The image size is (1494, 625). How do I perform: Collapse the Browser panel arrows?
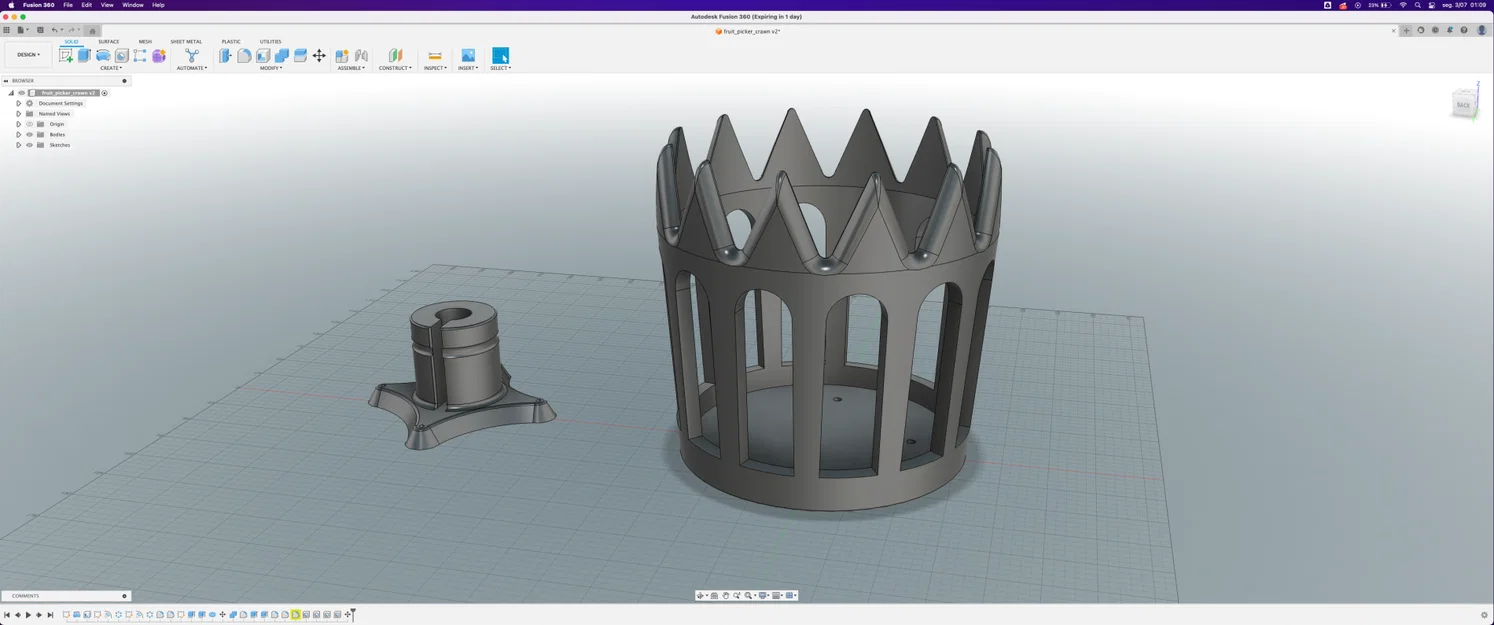(5, 81)
